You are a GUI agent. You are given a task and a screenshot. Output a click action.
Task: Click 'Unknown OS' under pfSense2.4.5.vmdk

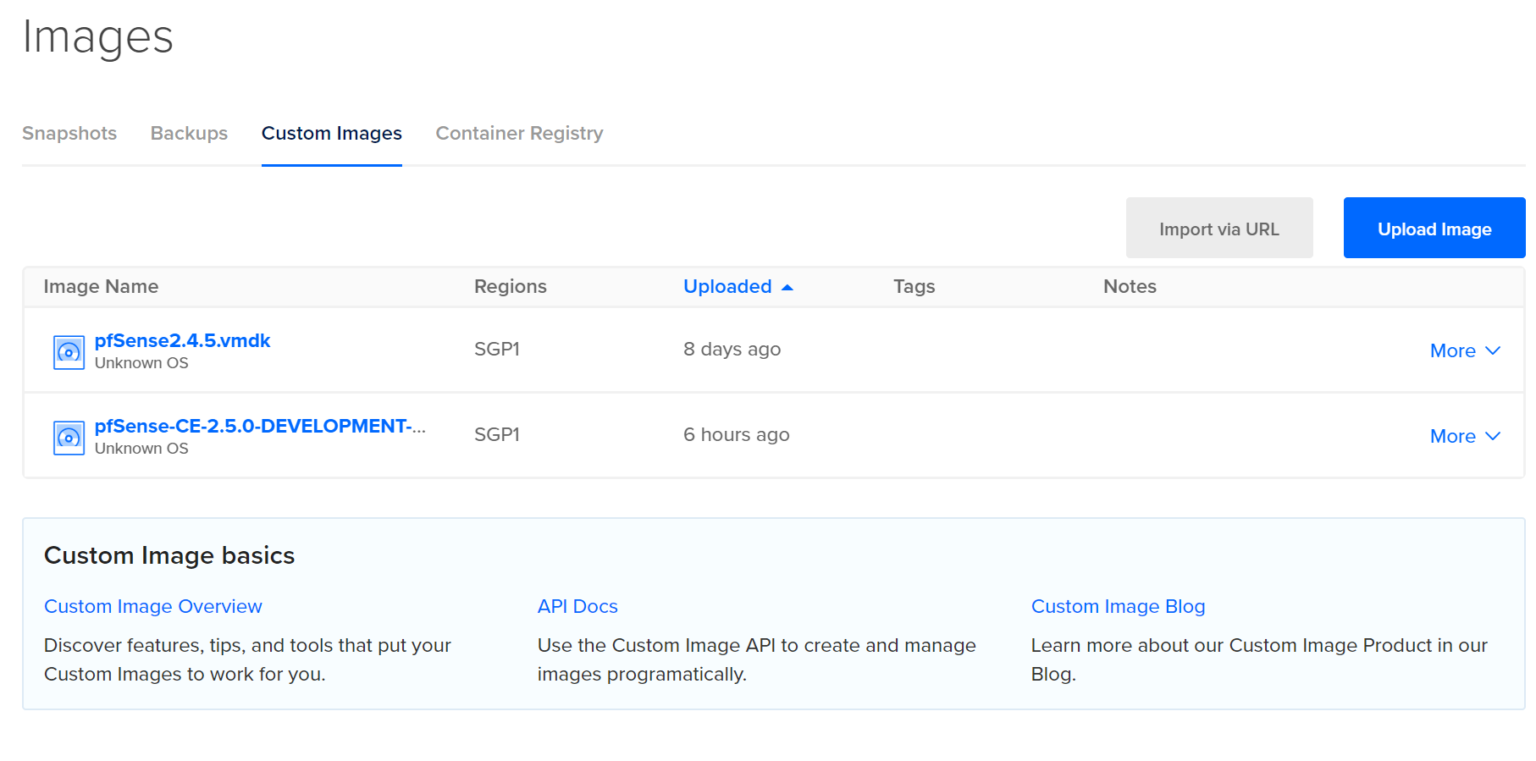(x=141, y=363)
